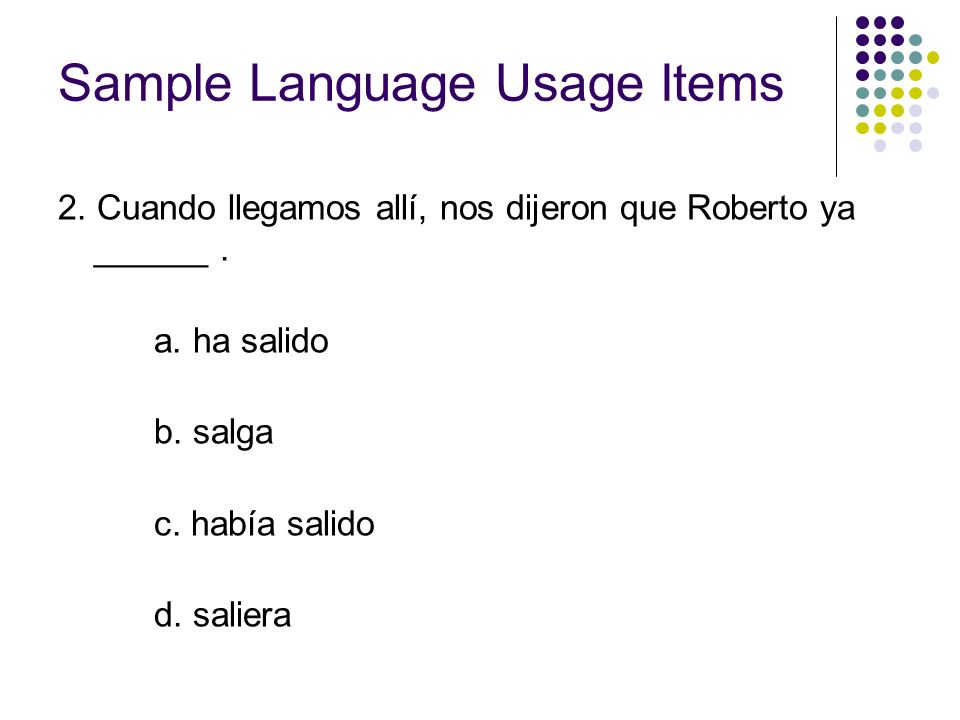Click the yellow dot at decoration's right edge
The height and width of the screenshot is (720, 960).
(932, 58)
